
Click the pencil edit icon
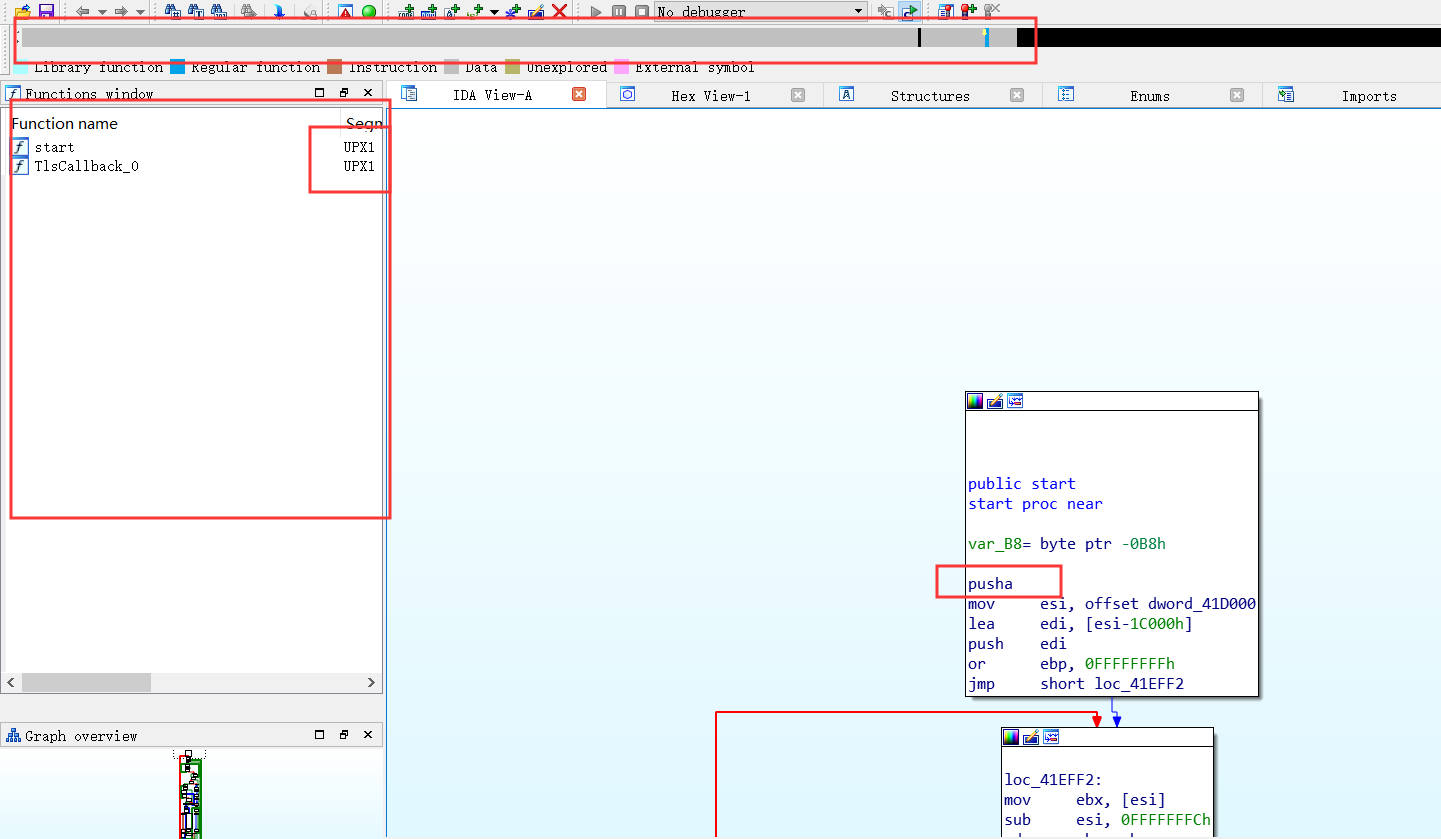[536, 11]
